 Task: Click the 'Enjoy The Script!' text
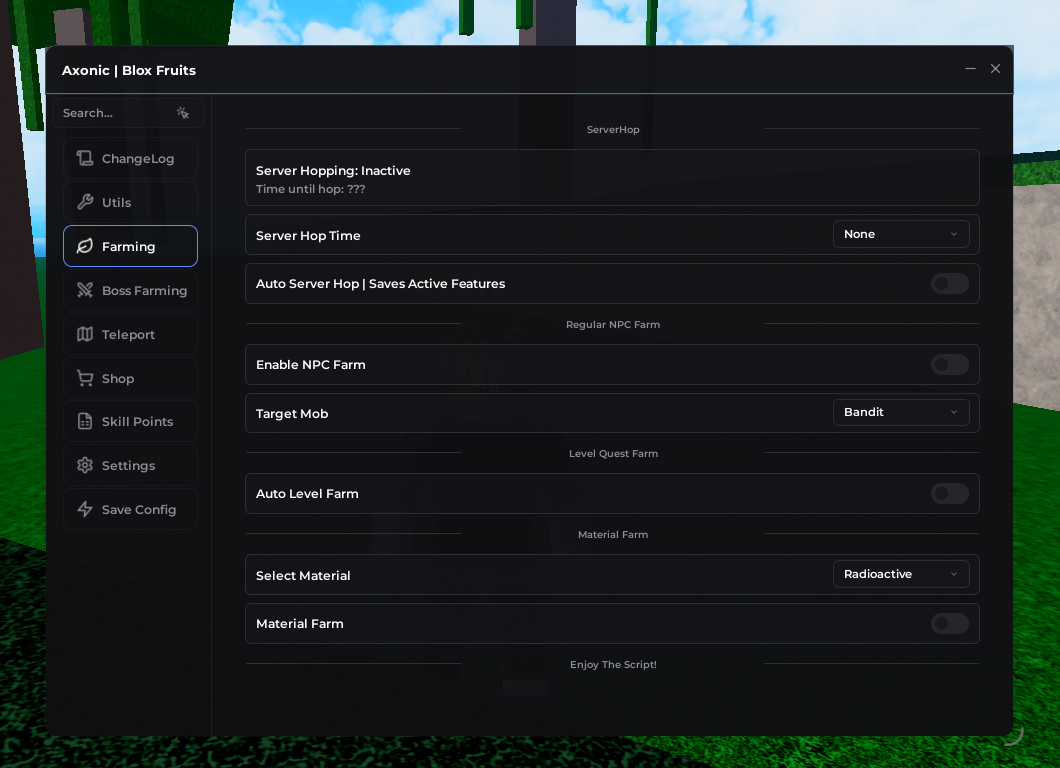[x=613, y=665]
